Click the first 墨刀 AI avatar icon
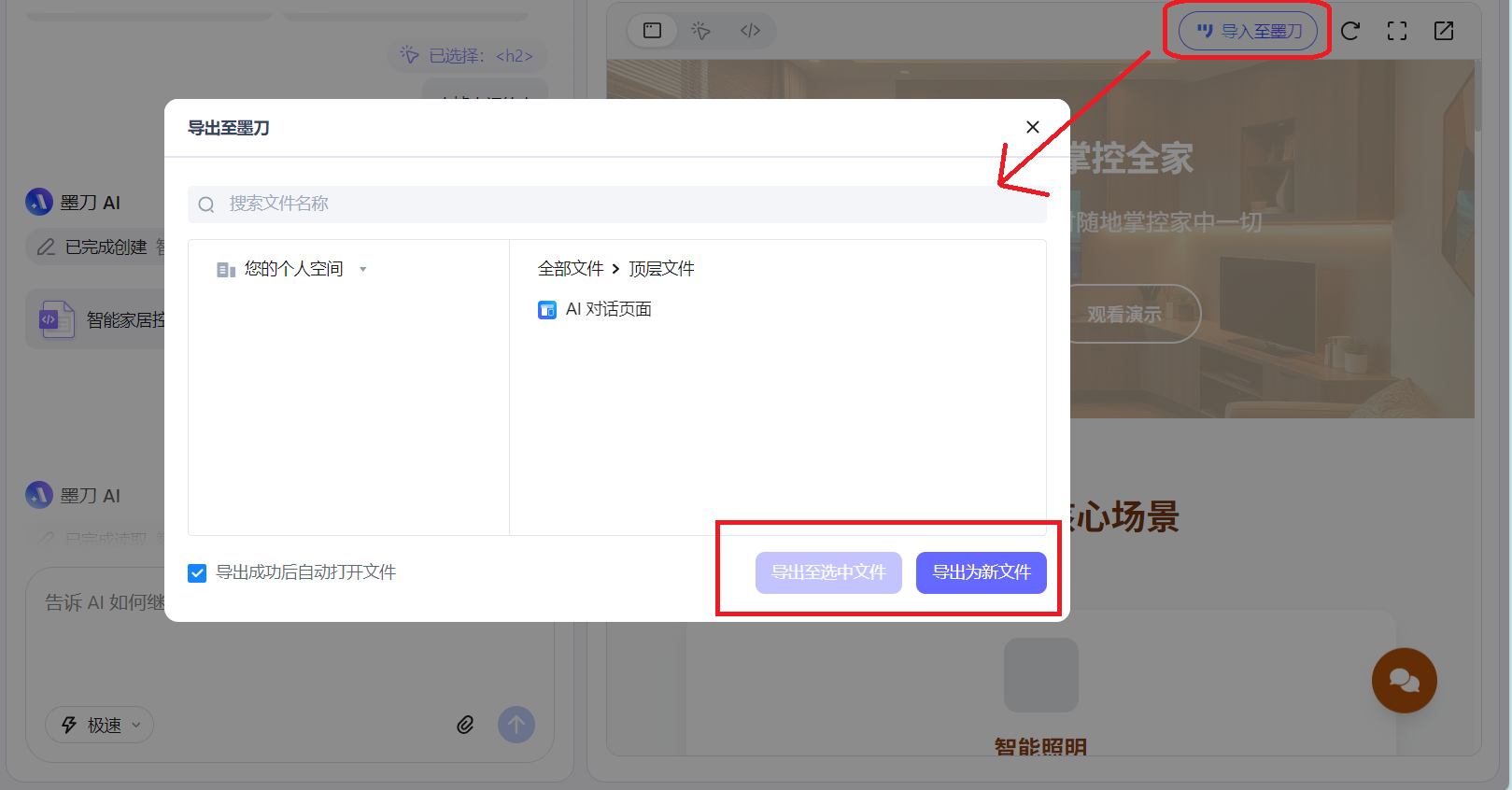 pyautogui.click(x=39, y=202)
